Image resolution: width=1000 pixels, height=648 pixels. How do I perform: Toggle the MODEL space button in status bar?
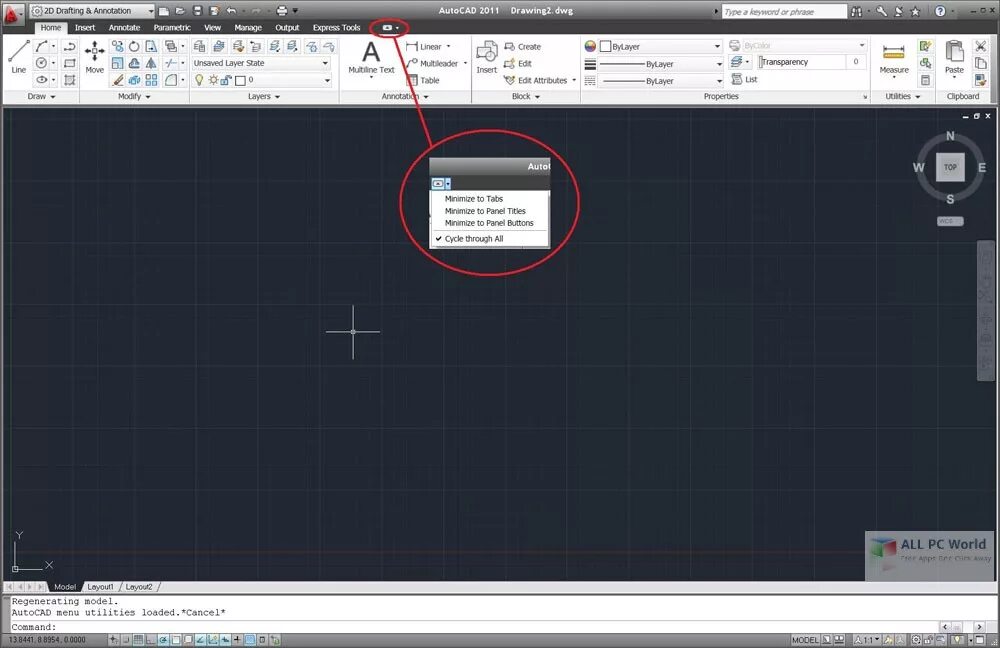pyautogui.click(x=805, y=640)
